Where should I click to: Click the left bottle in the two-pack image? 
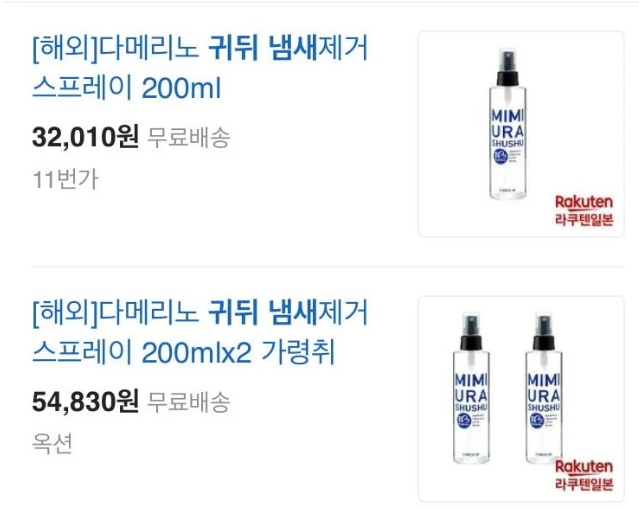pos(472,388)
